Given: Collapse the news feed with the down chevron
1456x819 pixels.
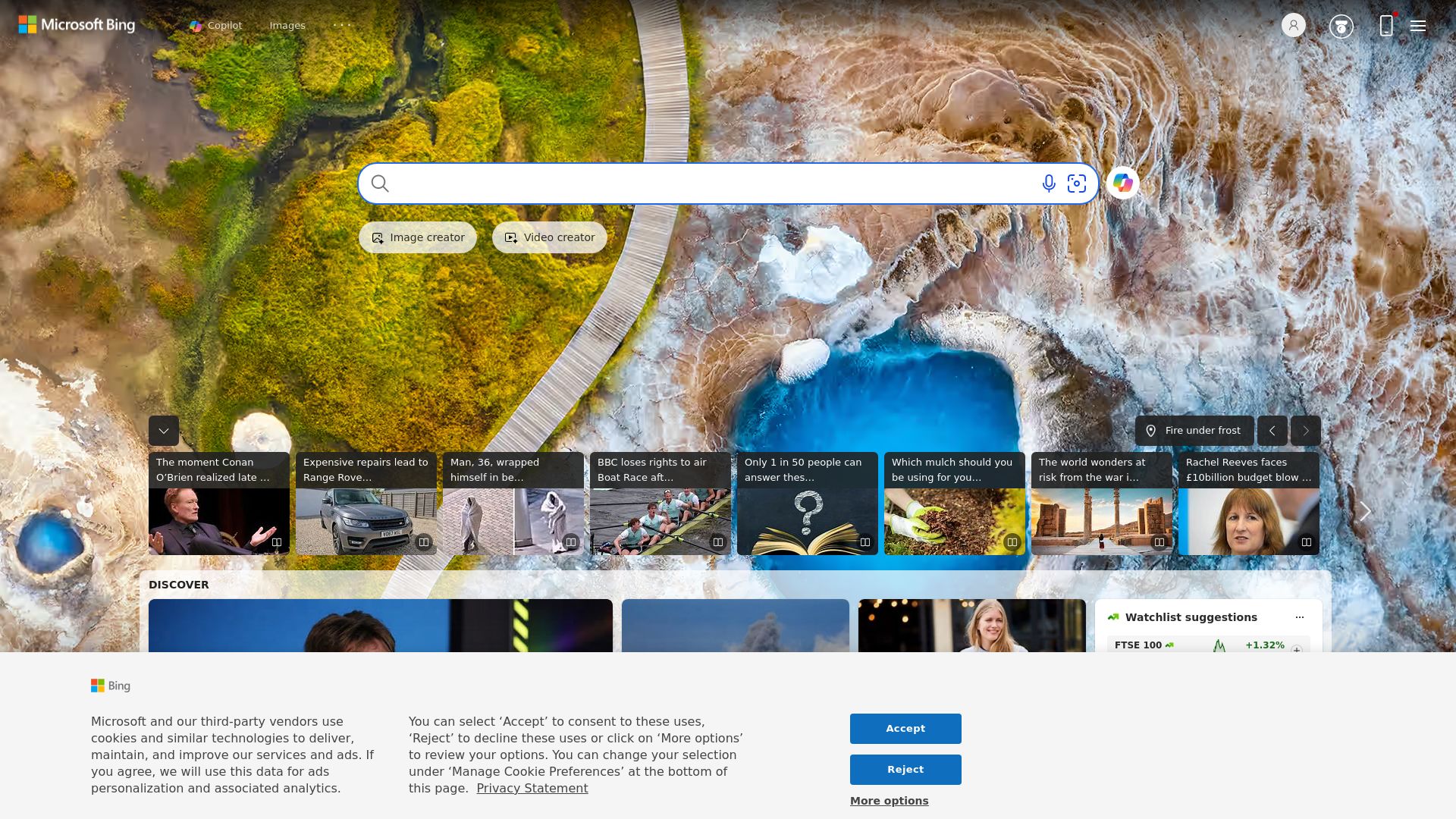Looking at the screenshot, I should coord(163,431).
